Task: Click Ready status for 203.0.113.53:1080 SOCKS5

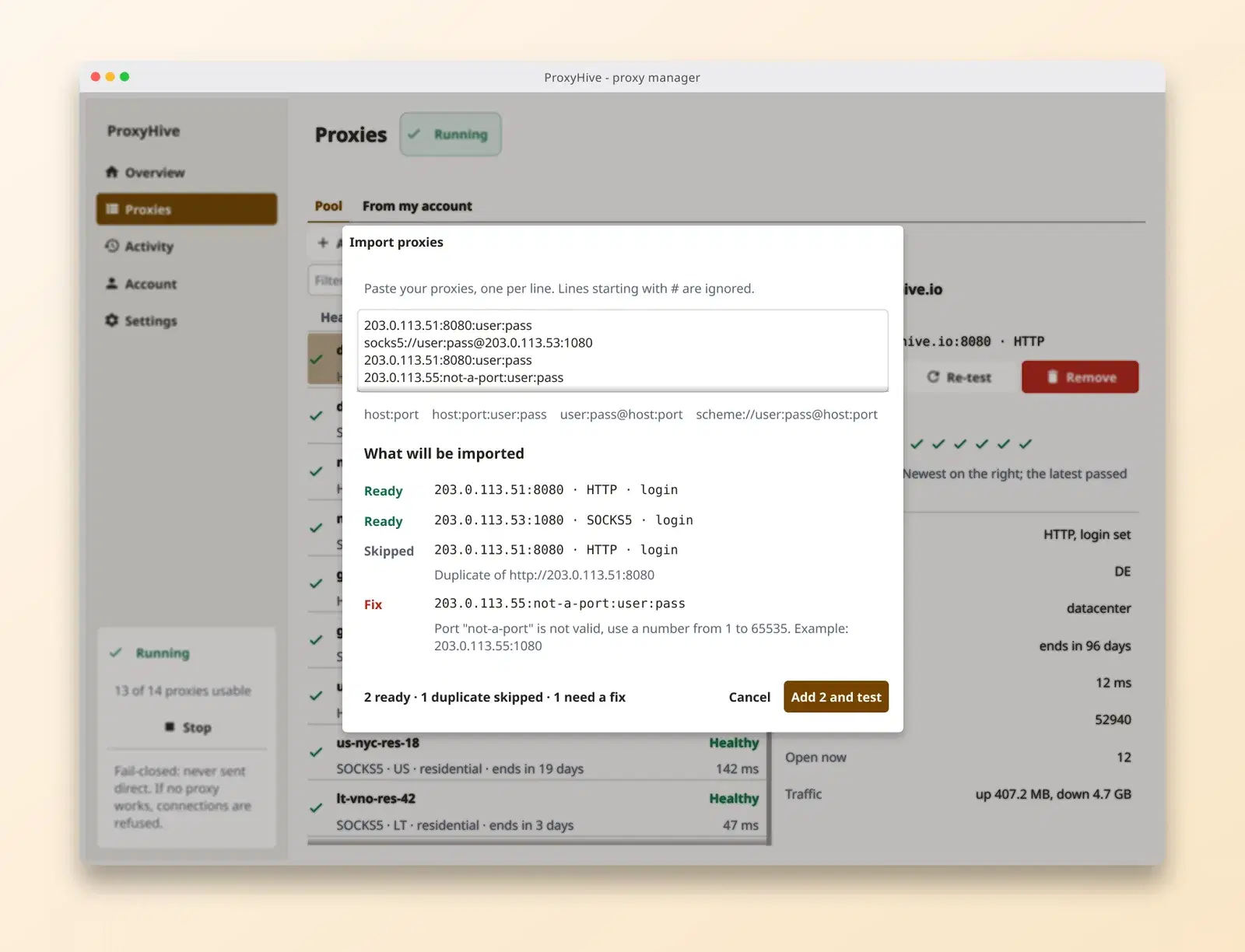Action: pyautogui.click(x=384, y=521)
